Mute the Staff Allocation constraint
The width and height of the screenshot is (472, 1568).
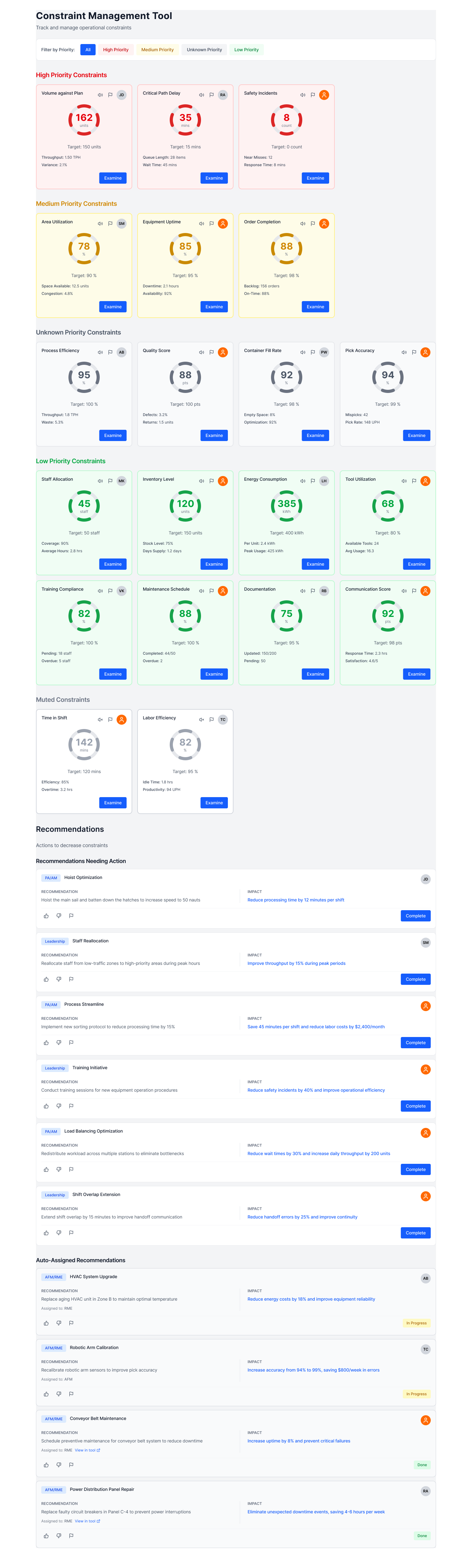coord(100,481)
